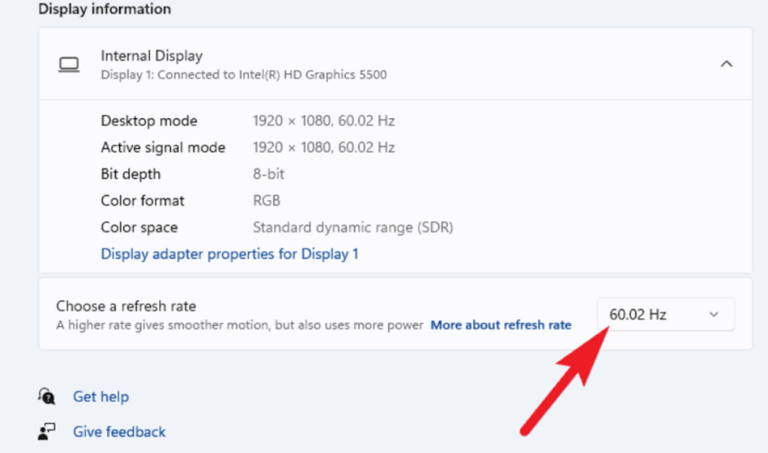Click Standard dynamic range (SDR) value

click(353, 227)
